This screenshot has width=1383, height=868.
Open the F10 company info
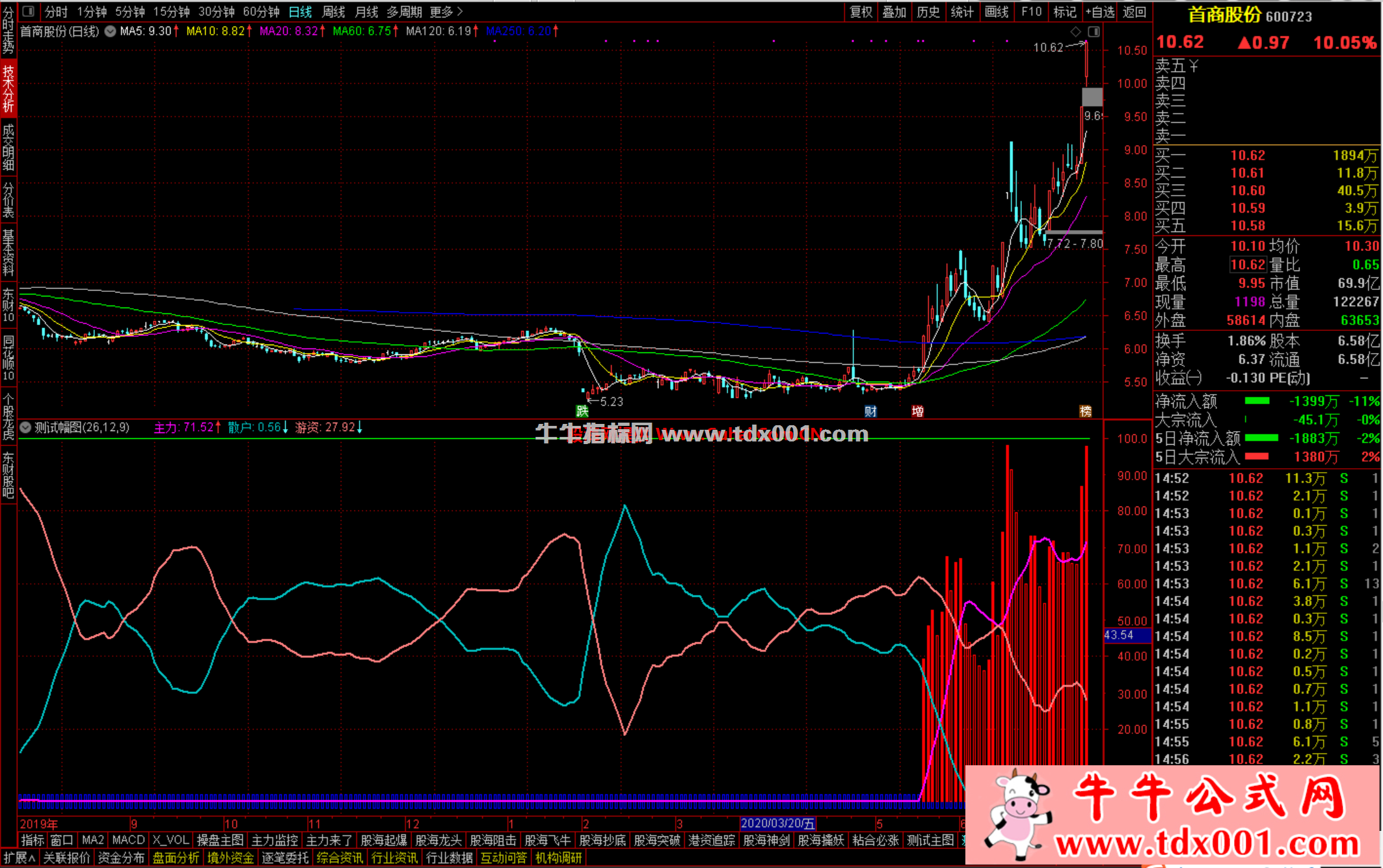1032,12
